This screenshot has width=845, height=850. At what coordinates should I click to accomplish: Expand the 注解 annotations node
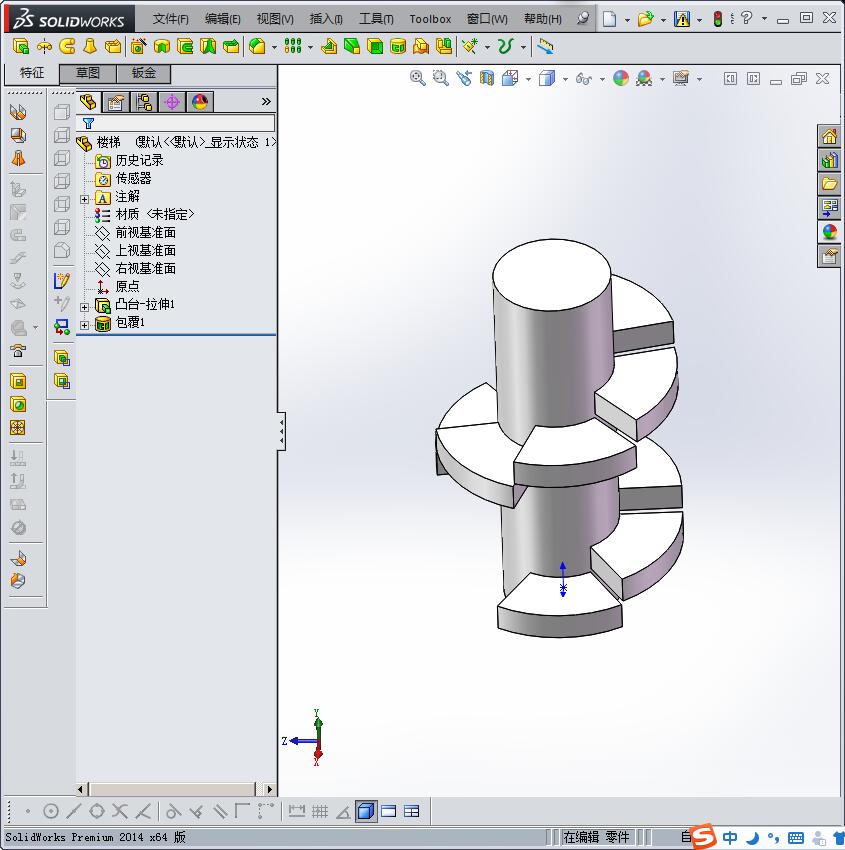[85, 199]
